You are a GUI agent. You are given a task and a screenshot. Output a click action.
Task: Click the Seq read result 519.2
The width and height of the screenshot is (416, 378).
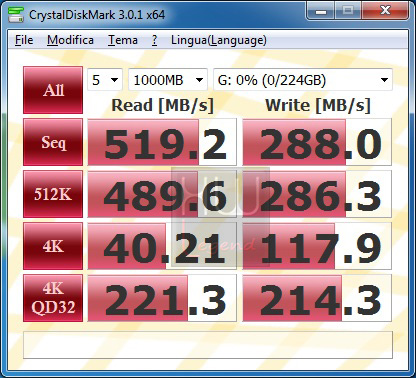[162, 142]
